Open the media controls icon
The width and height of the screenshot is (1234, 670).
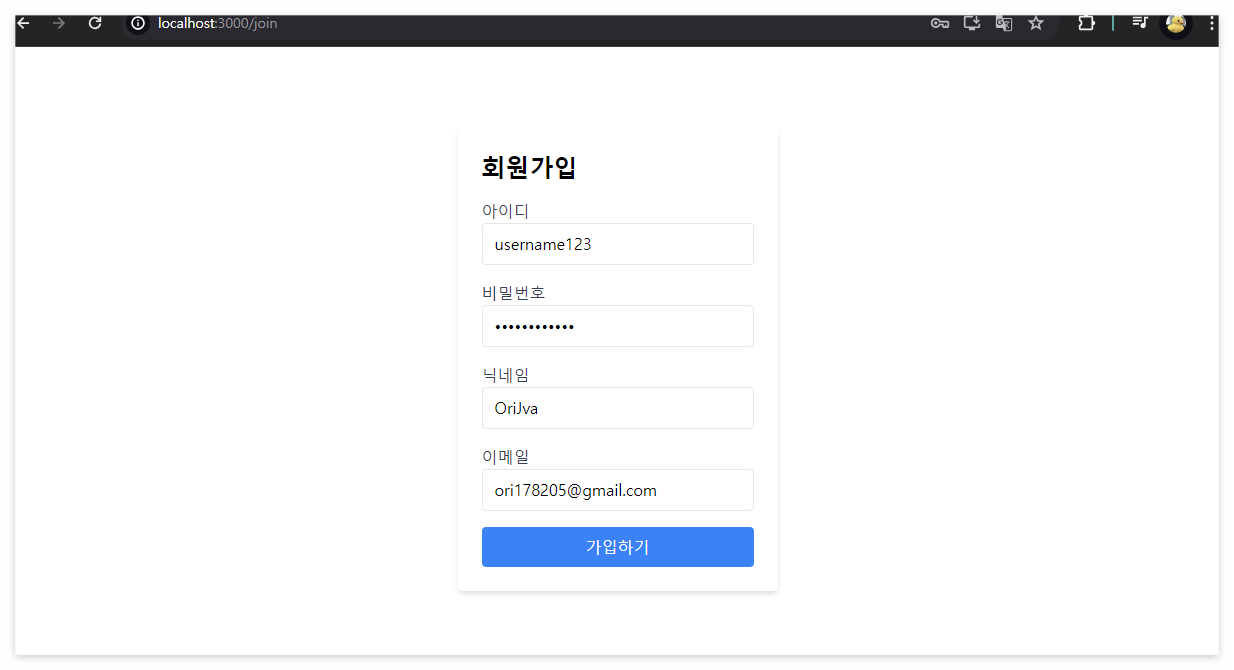(1139, 22)
